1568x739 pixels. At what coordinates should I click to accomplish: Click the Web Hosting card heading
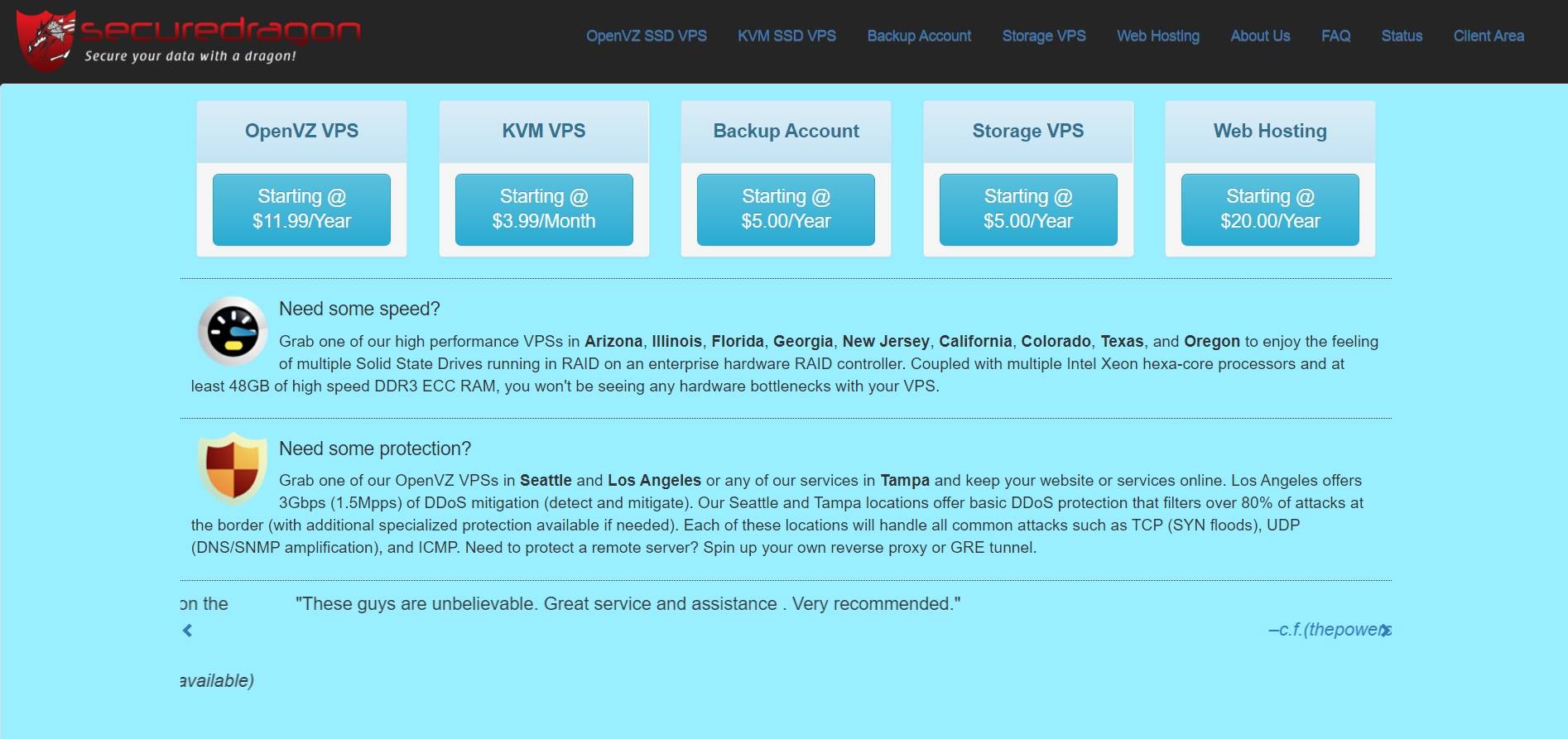[x=1270, y=131]
